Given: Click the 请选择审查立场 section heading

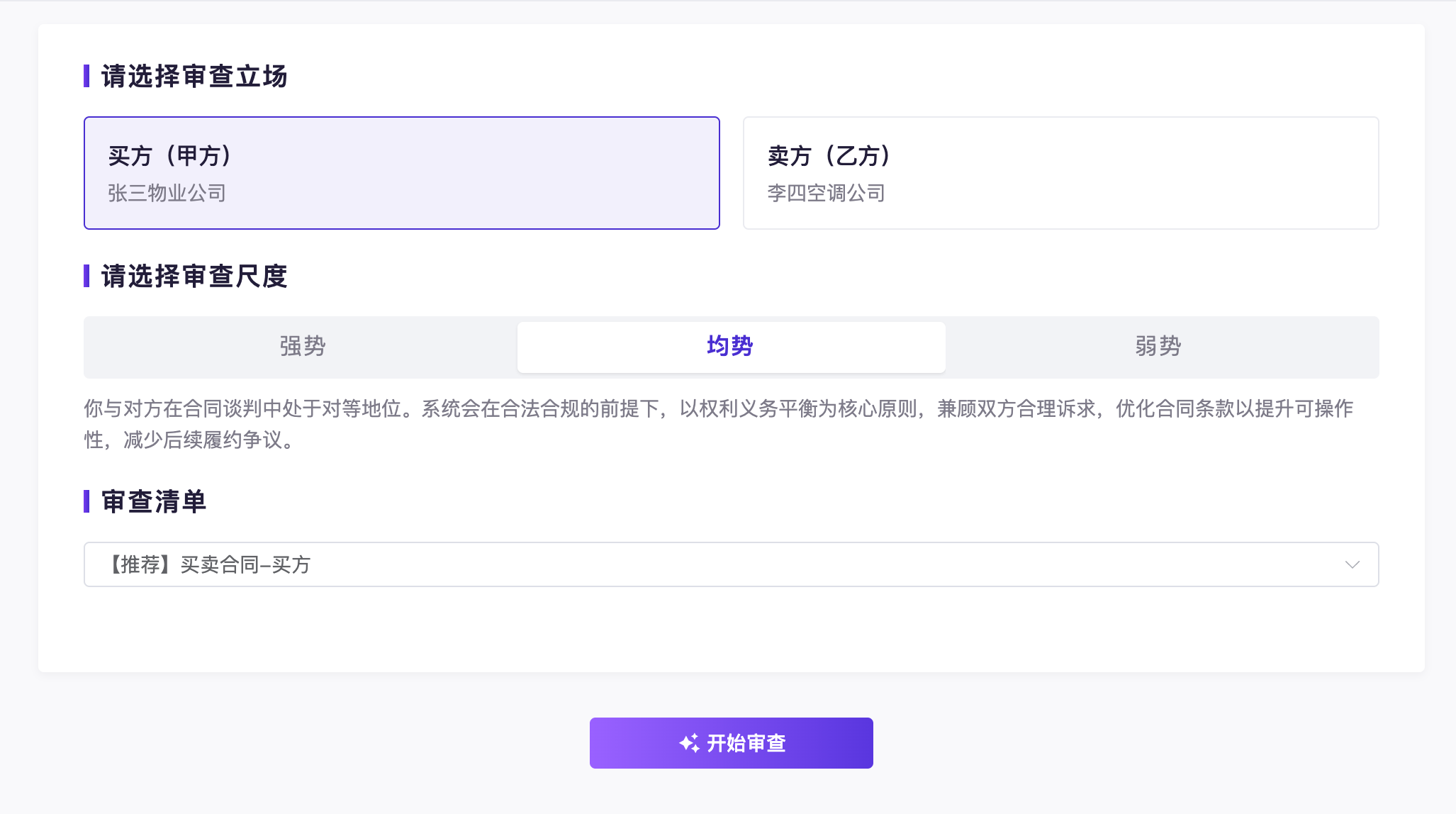Looking at the screenshot, I should coord(194,77).
